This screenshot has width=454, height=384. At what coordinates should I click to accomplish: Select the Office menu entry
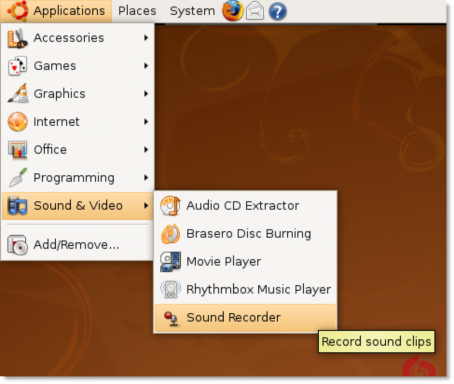77,150
